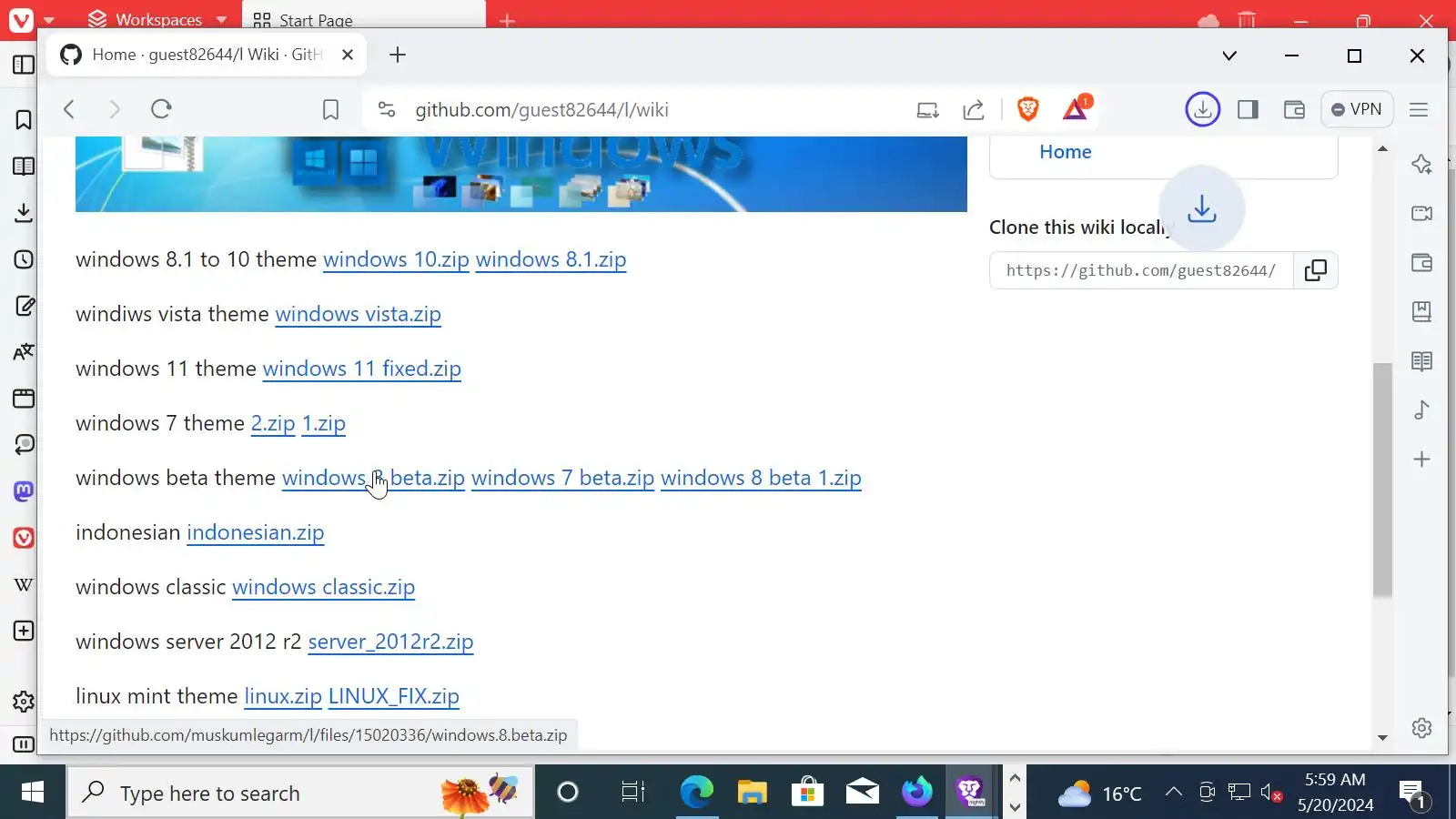Open Task View from taskbar
The width and height of the screenshot is (1456, 819).
pyautogui.click(x=632, y=793)
